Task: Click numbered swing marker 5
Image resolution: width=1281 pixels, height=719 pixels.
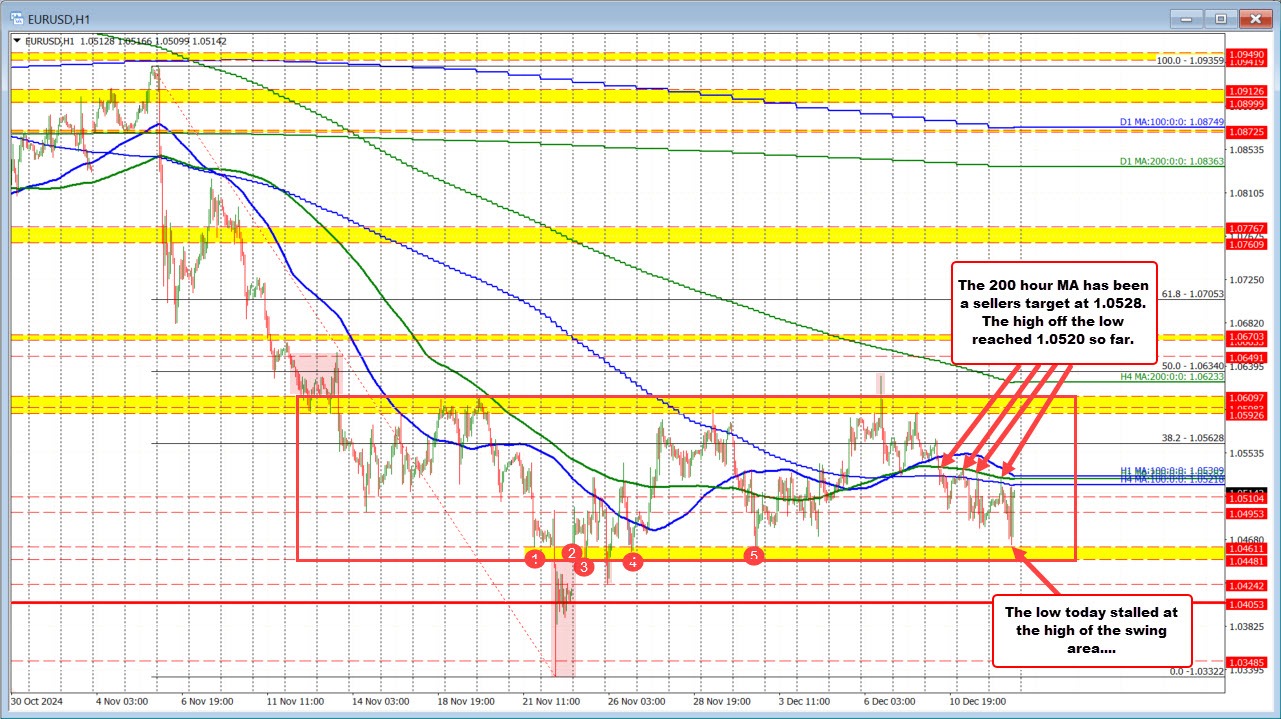Action: tap(752, 555)
